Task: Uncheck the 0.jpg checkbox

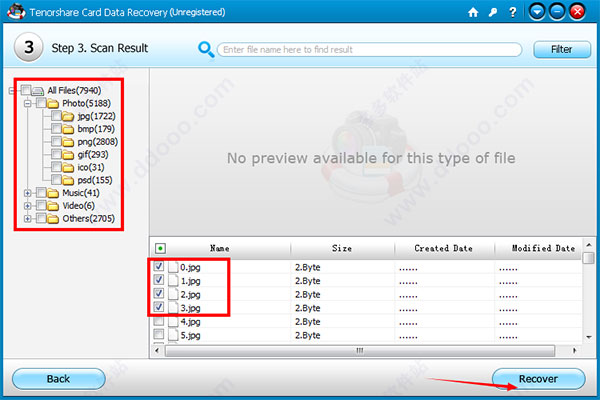Action: (x=159, y=266)
